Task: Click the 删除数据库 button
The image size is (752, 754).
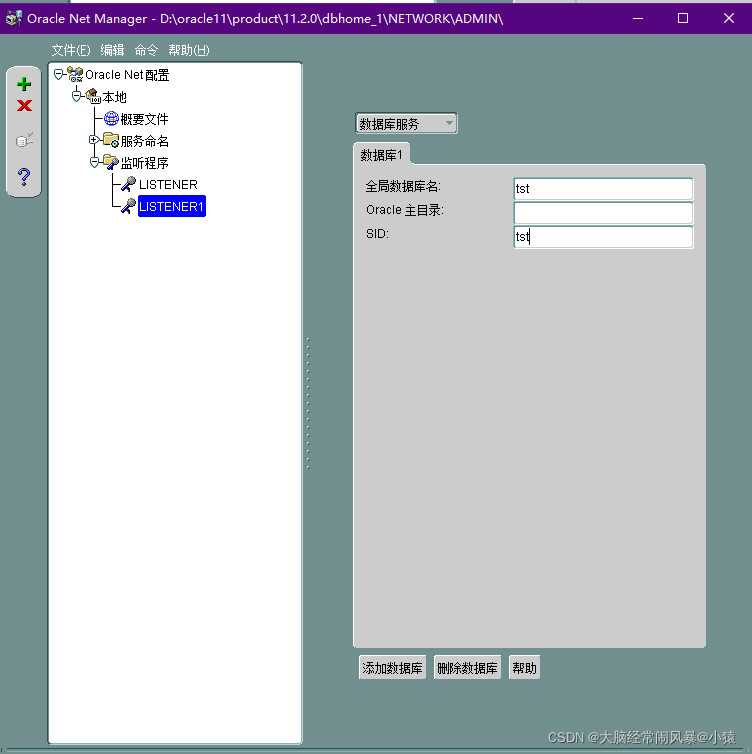Action: tap(467, 667)
